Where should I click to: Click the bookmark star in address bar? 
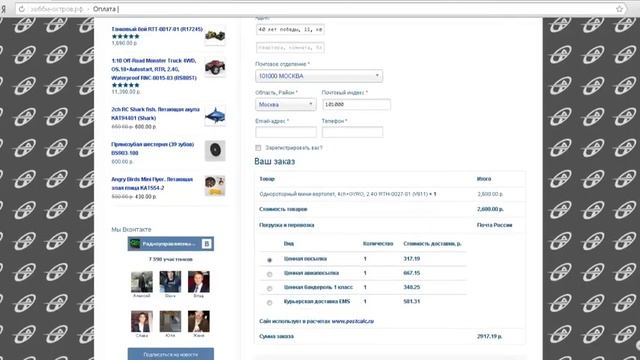coord(619,9)
